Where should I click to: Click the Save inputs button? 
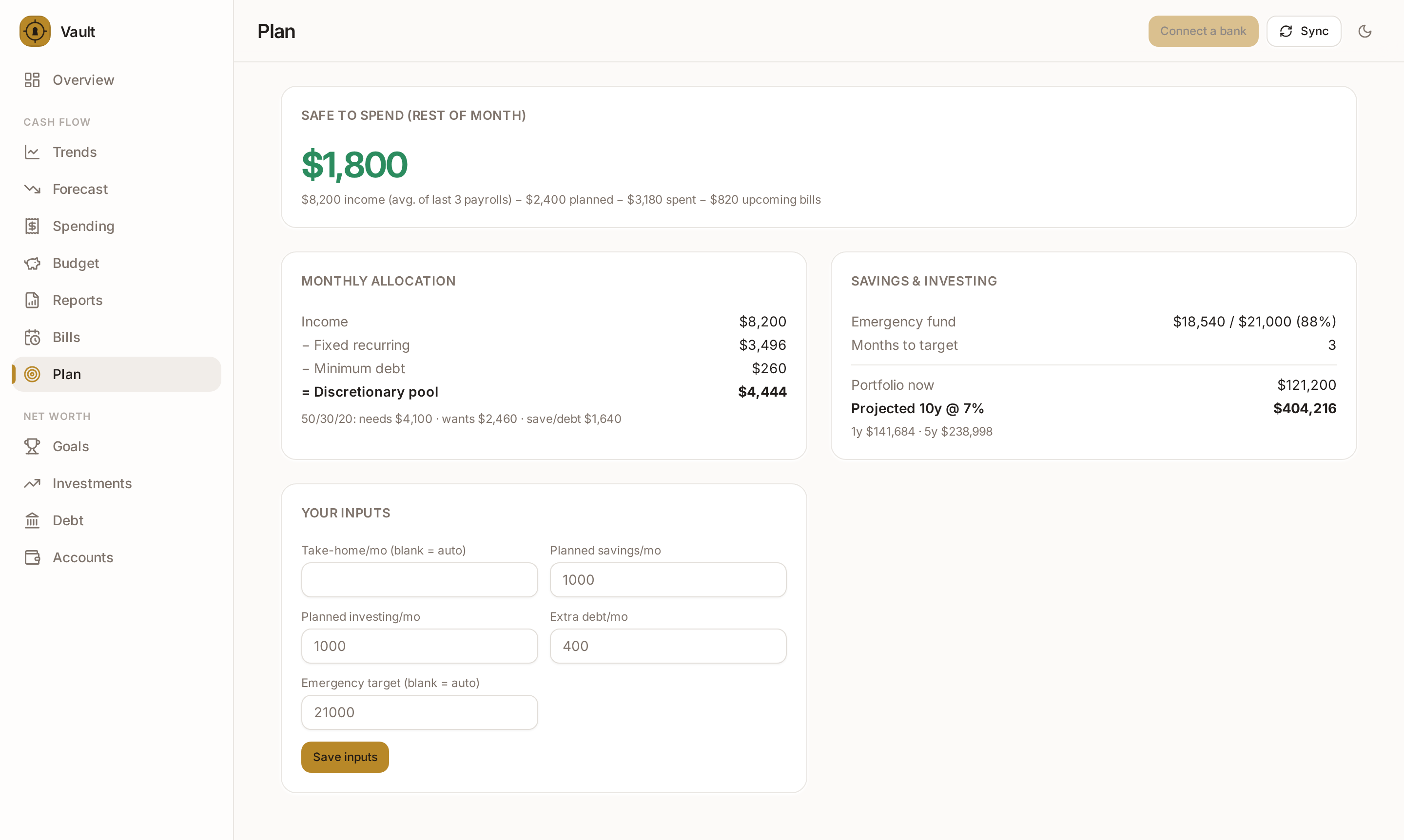(x=345, y=757)
